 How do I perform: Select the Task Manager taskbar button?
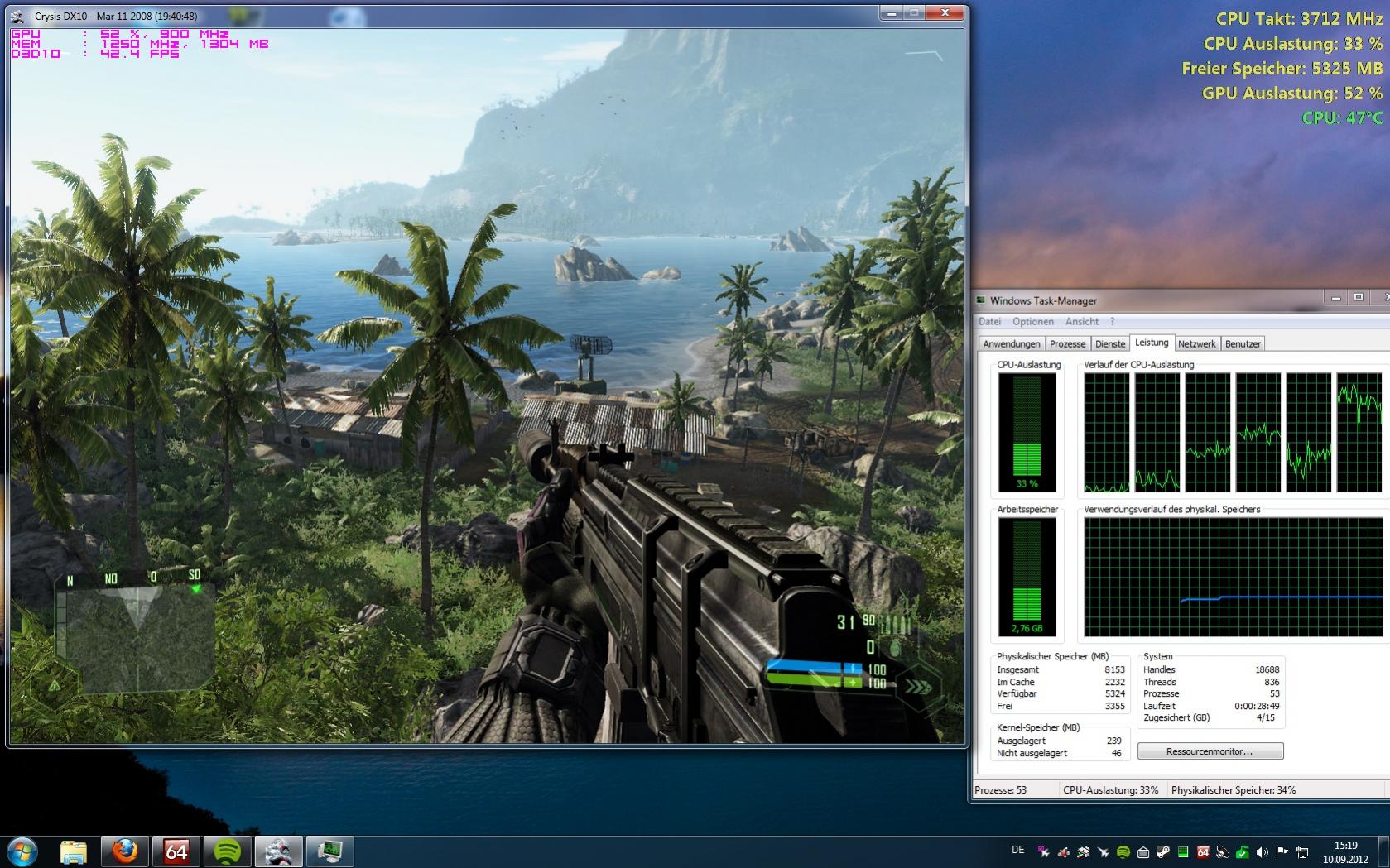coord(330,851)
